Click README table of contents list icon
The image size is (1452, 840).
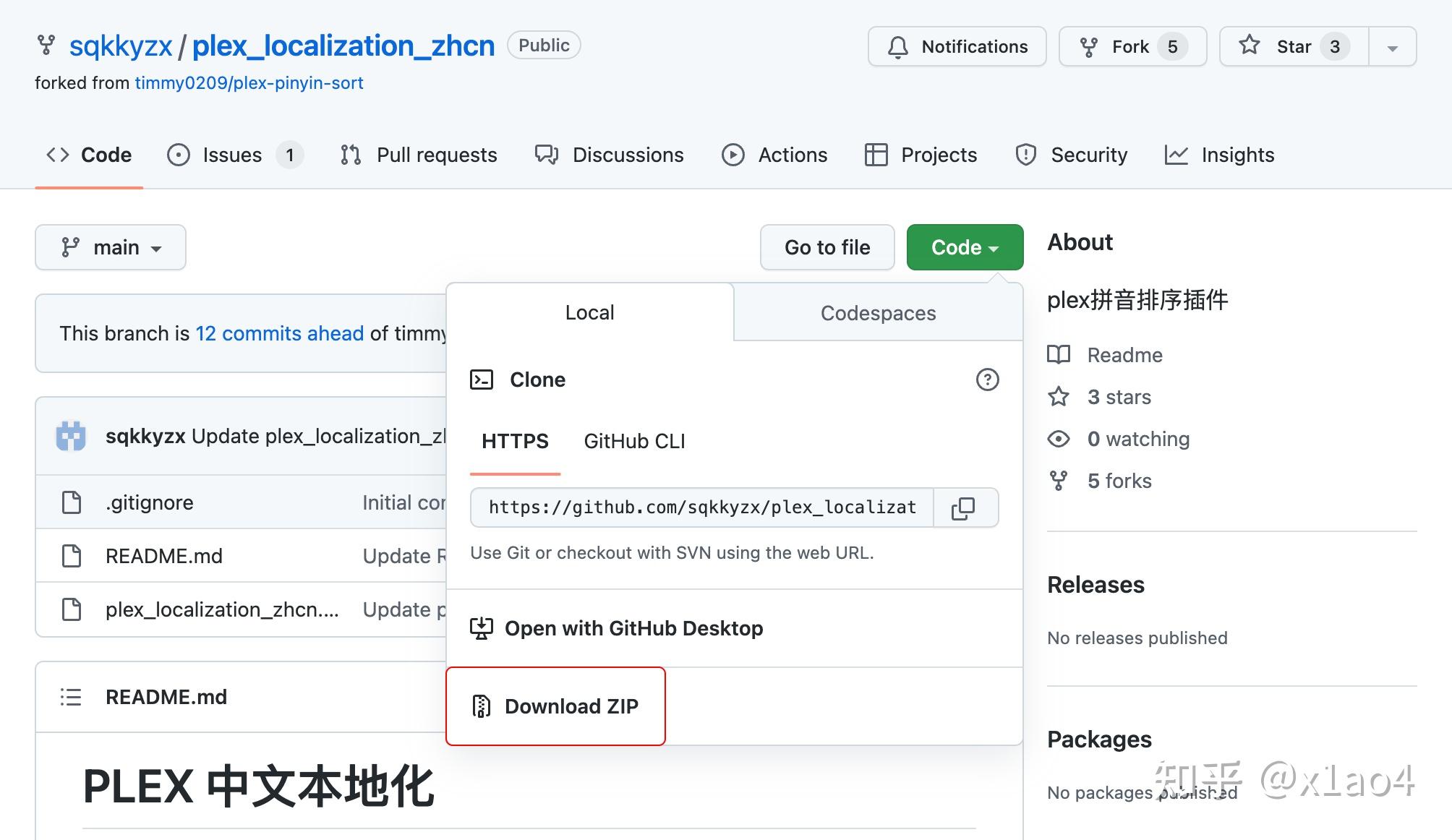pos(70,697)
